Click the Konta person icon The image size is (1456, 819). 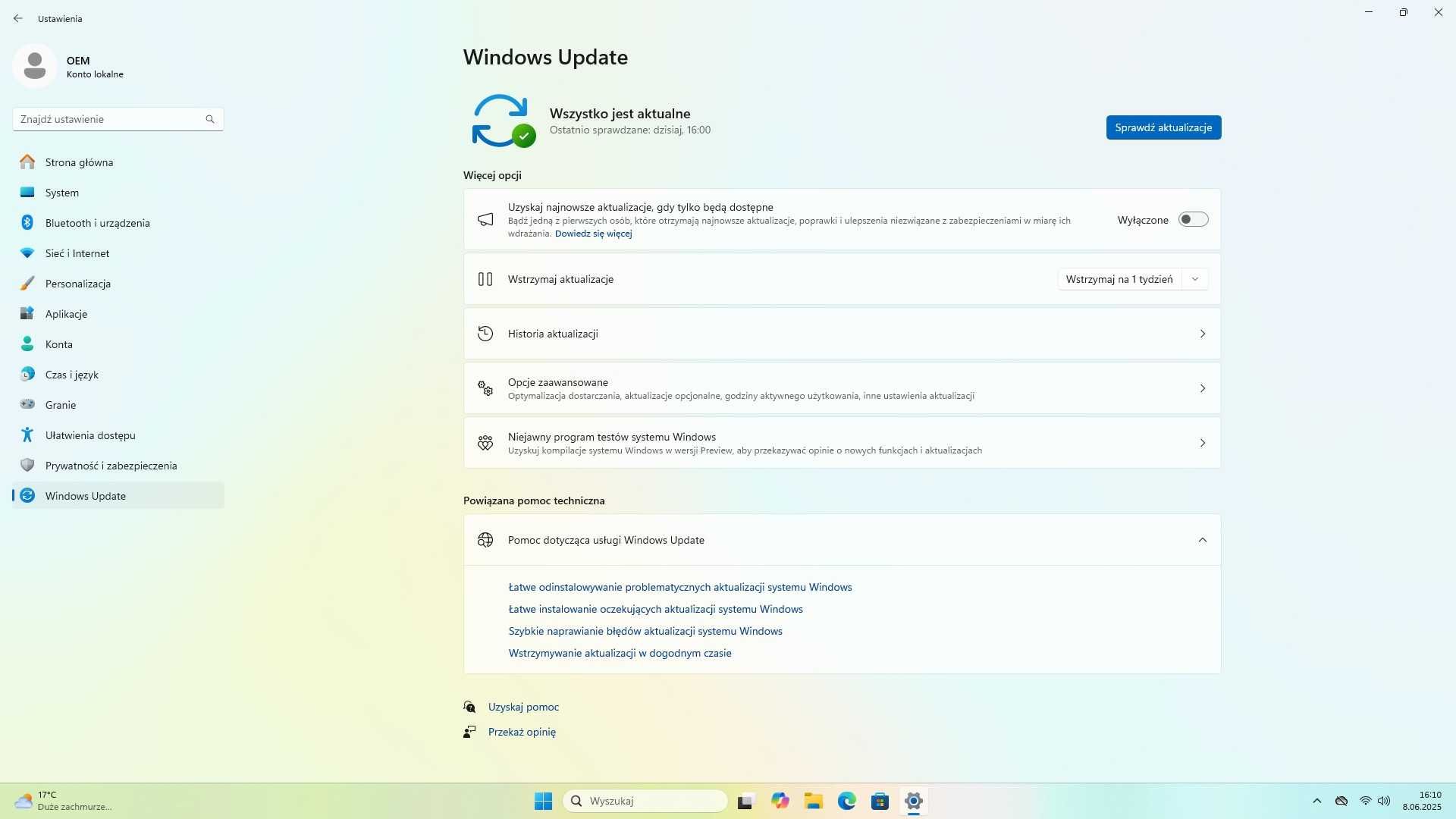(27, 344)
